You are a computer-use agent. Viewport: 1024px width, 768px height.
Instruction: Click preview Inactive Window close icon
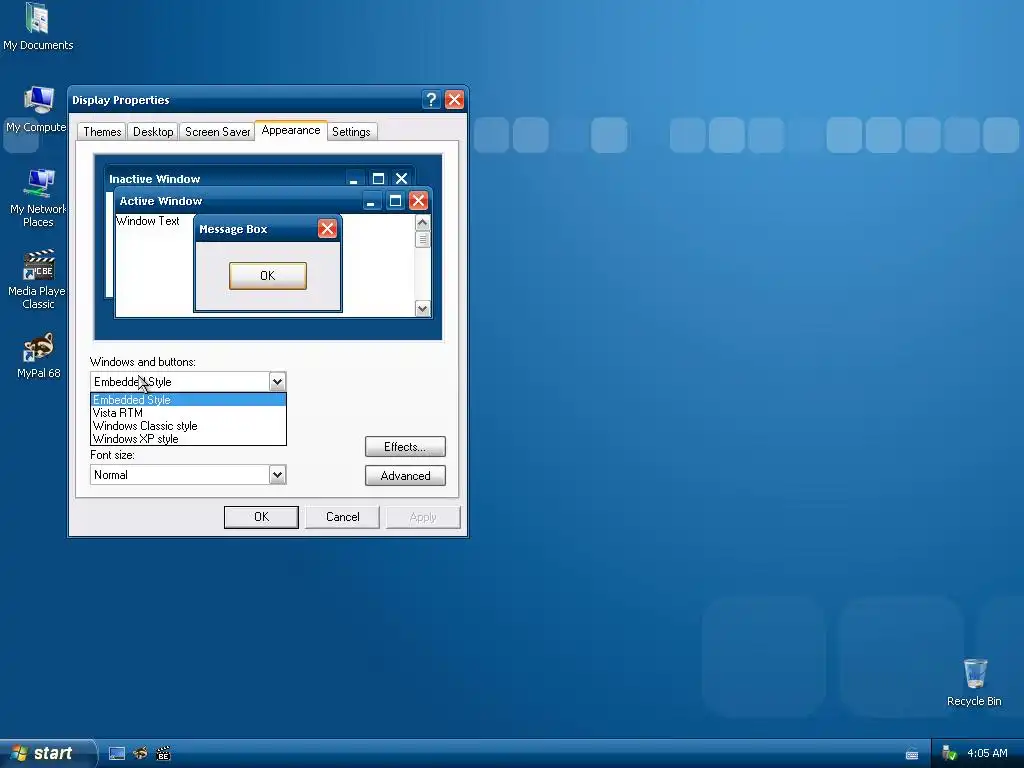point(402,178)
